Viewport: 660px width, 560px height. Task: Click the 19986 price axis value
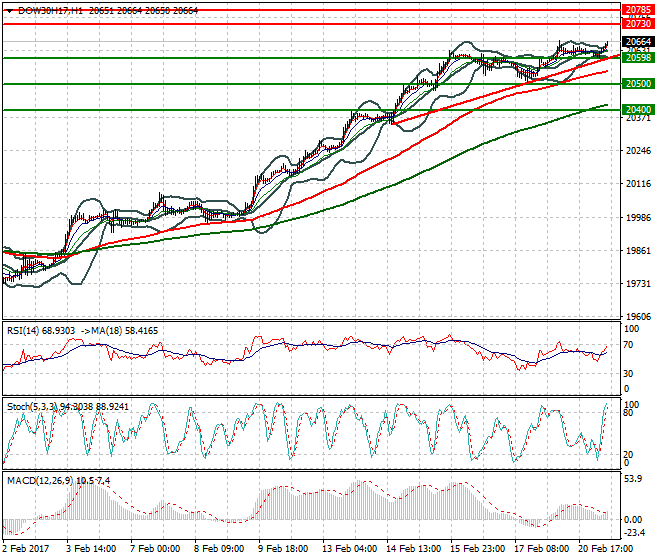click(638, 217)
